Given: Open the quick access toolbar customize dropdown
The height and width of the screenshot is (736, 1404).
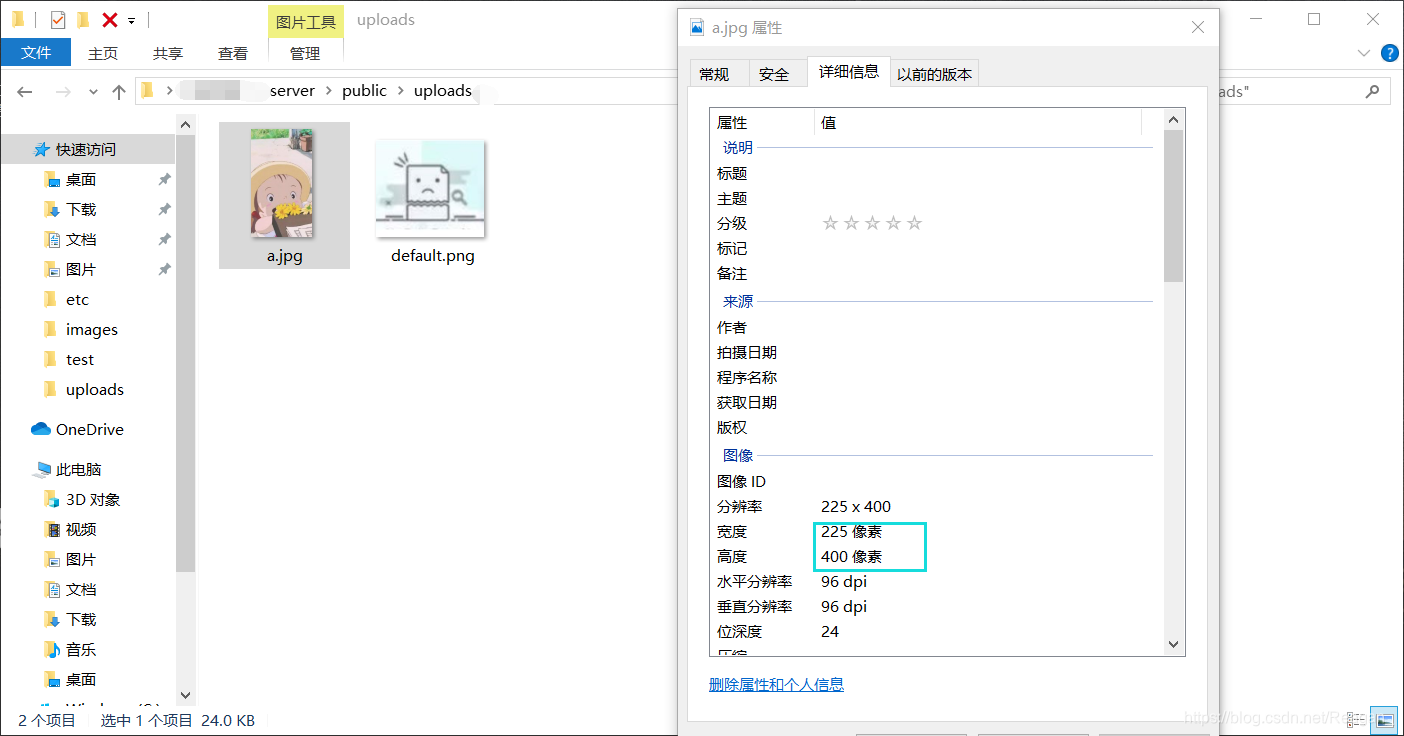Looking at the screenshot, I should coord(131,19).
